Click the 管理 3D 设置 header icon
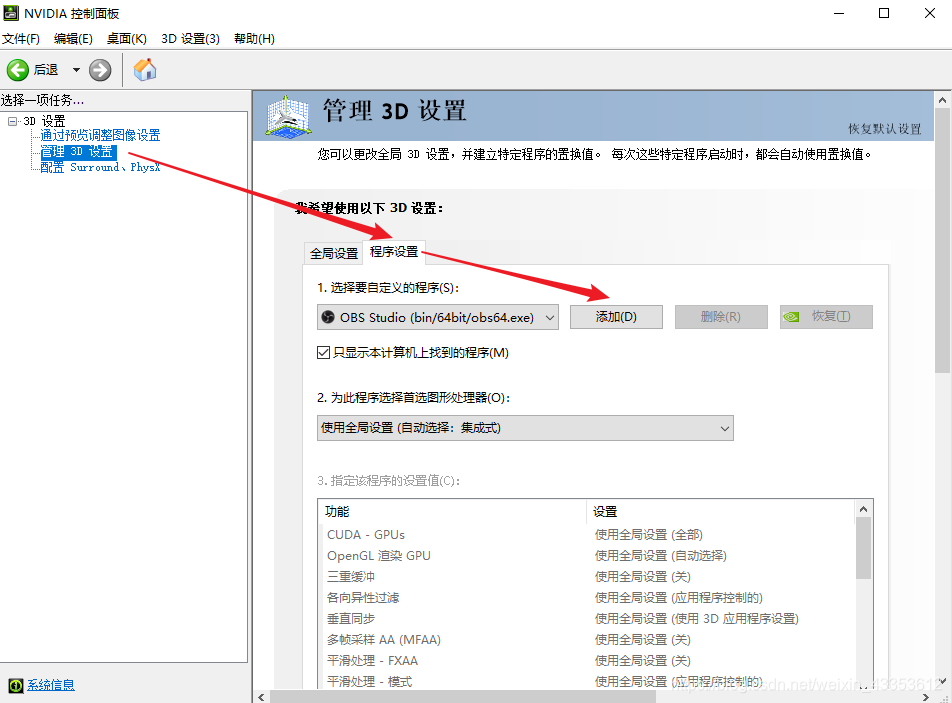This screenshot has width=952, height=703. coord(288,115)
